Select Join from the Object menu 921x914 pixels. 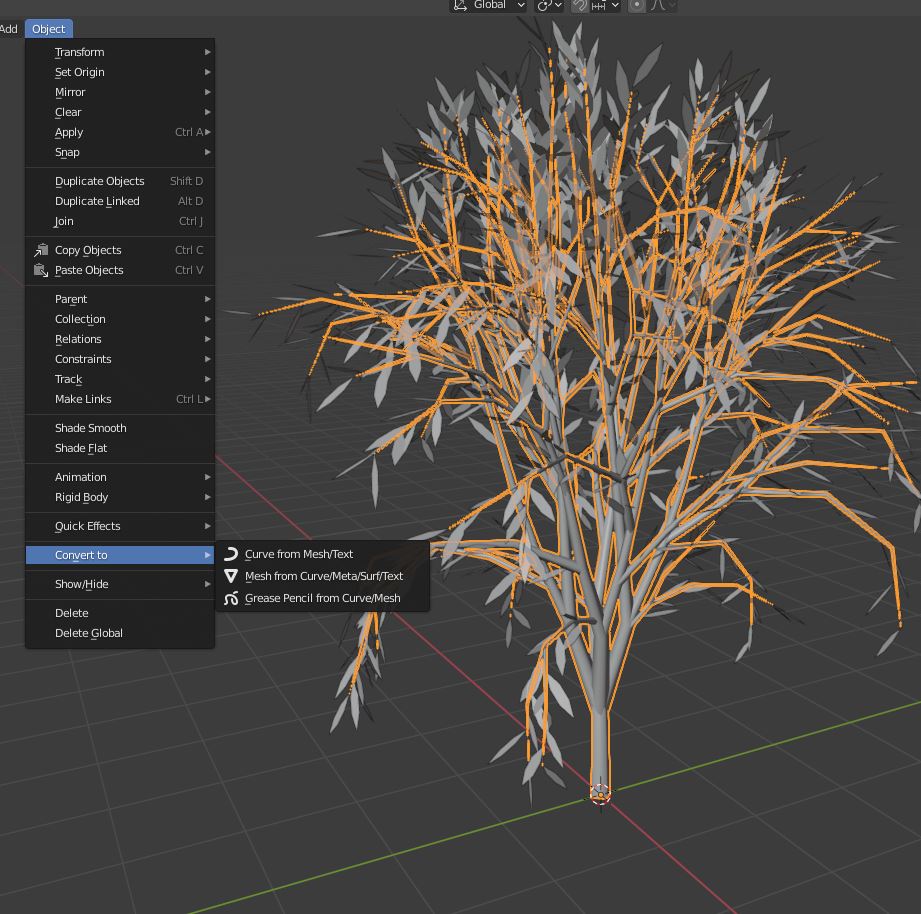pos(120,221)
